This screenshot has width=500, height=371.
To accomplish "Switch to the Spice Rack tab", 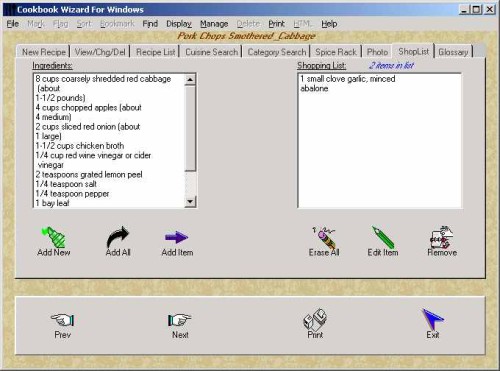I will [336, 52].
